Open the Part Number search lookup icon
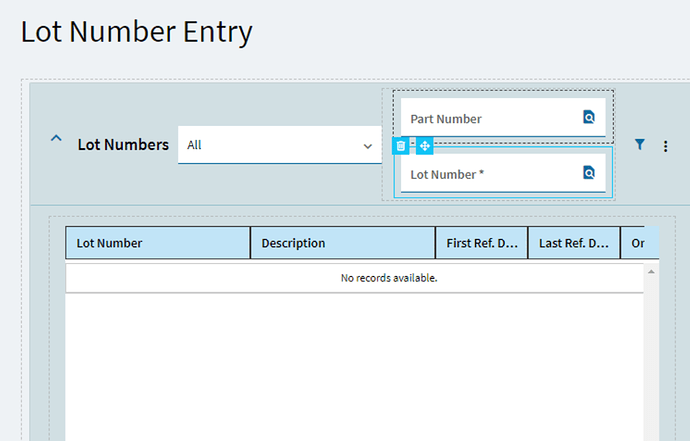 (589, 117)
